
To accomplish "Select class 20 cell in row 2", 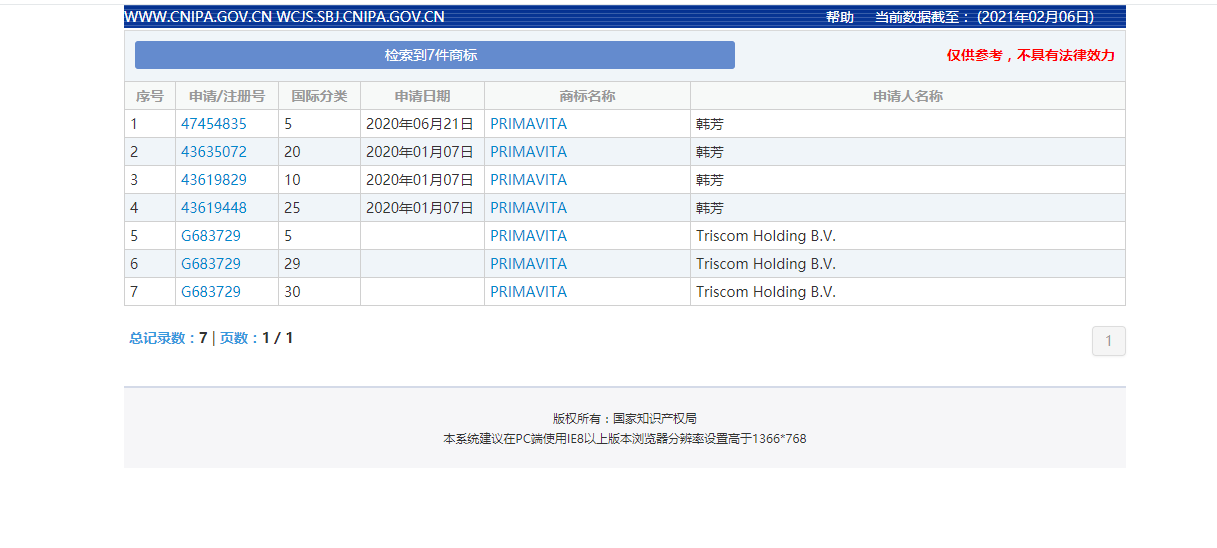I will click(319, 152).
